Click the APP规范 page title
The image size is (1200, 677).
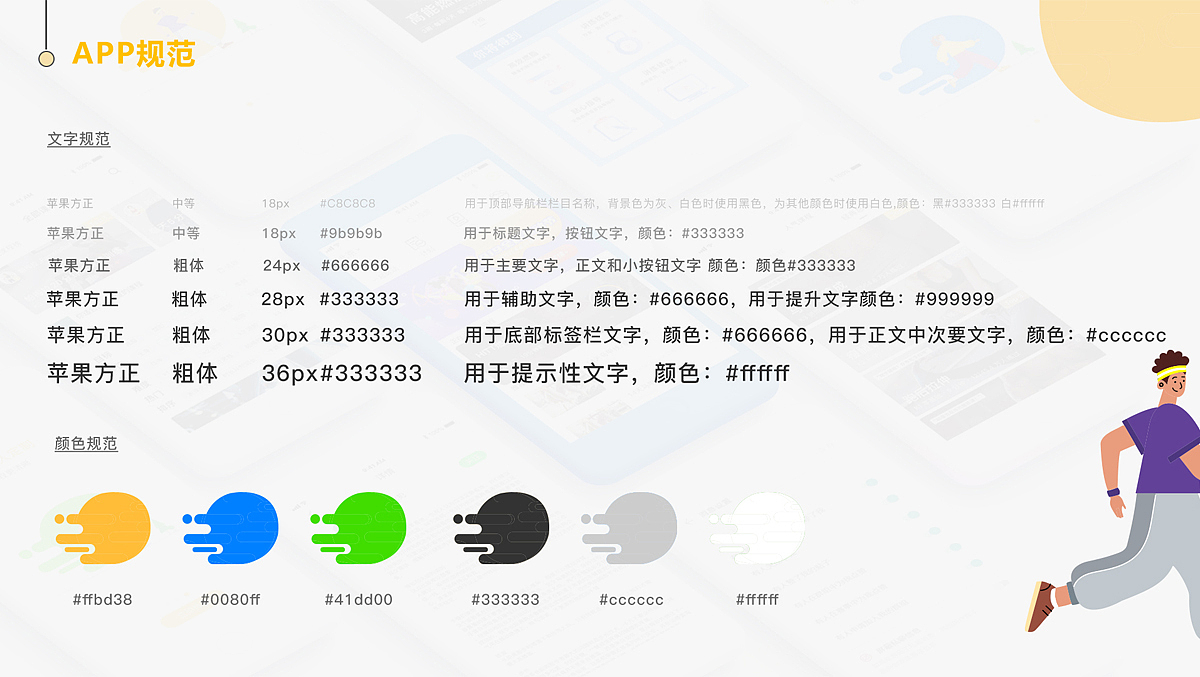tap(134, 54)
